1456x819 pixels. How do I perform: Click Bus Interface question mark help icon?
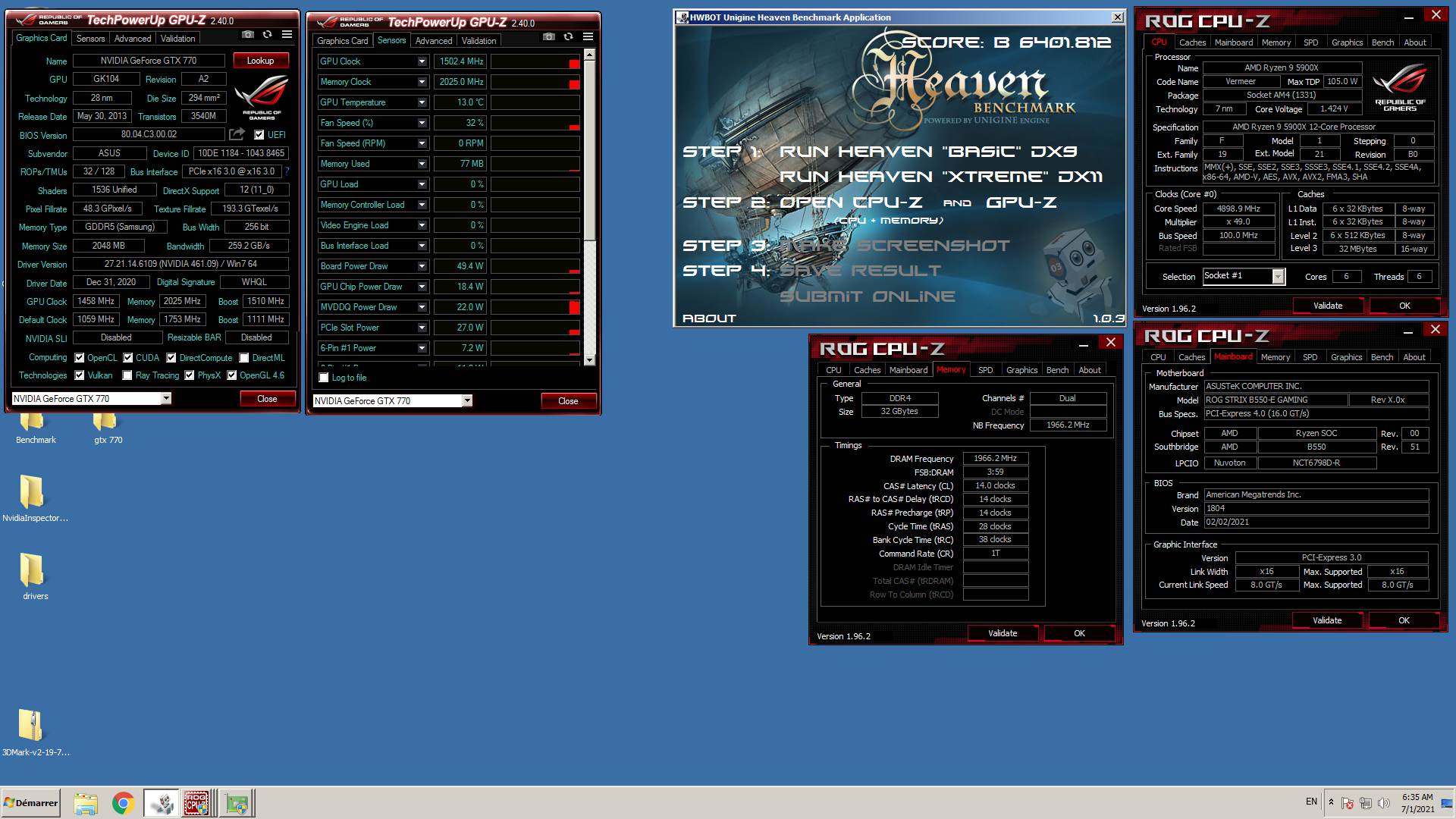coord(287,171)
